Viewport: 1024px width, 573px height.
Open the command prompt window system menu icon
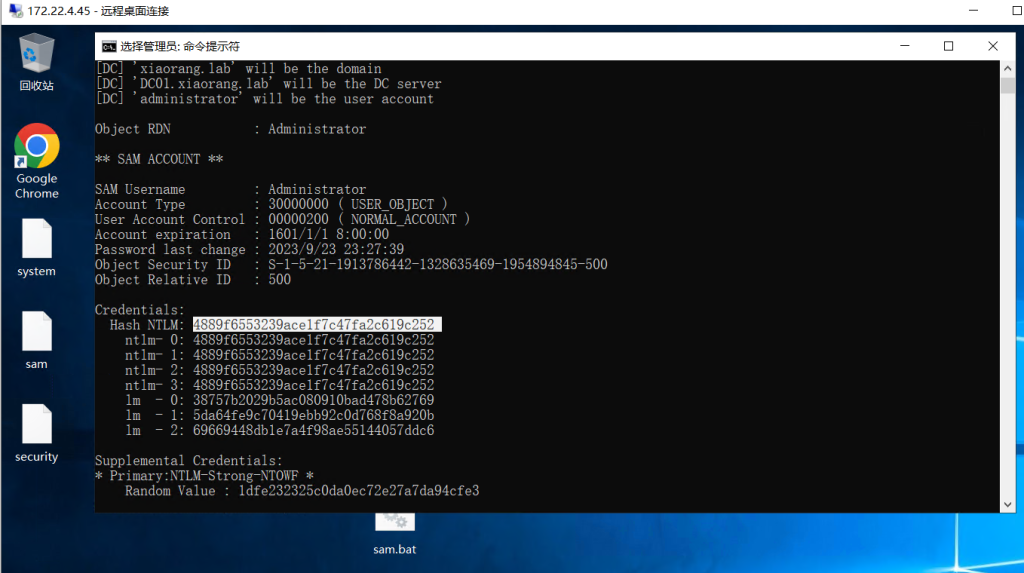tap(108, 46)
